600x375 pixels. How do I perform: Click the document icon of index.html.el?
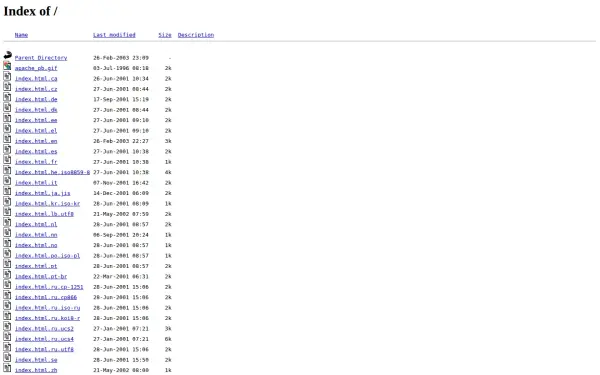point(7,128)
